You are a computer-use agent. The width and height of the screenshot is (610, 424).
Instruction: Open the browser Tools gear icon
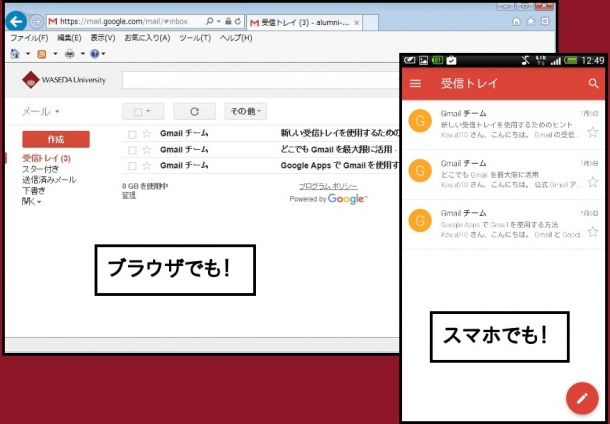(545, 21)
